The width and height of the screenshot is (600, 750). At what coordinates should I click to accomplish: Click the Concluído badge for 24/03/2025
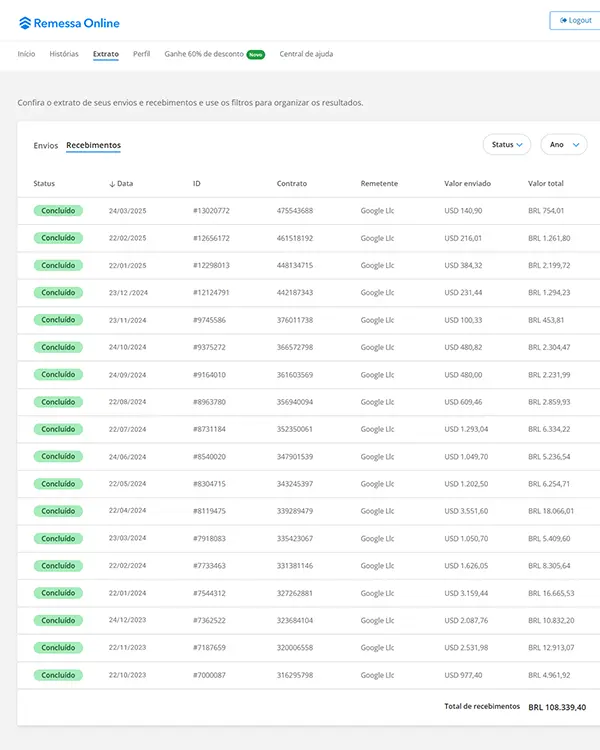pos(58,211)
